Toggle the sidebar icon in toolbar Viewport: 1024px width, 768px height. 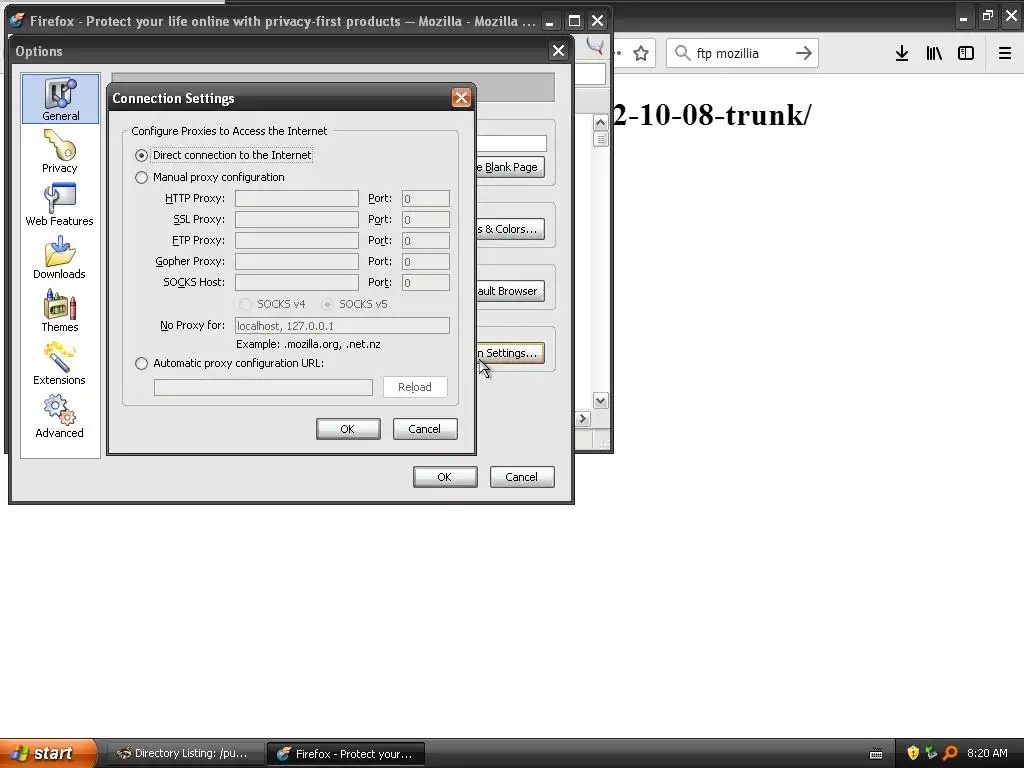tap(966, 54)
